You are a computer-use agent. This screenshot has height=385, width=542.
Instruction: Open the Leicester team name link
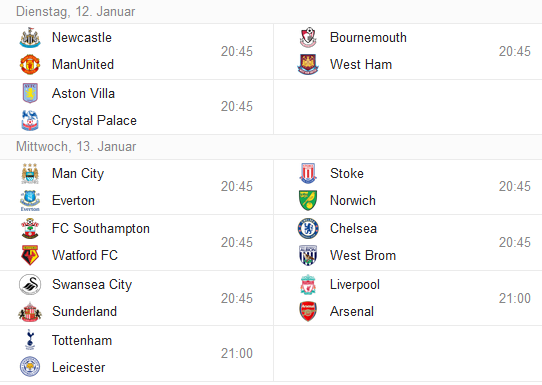click(x=78, y=367)
